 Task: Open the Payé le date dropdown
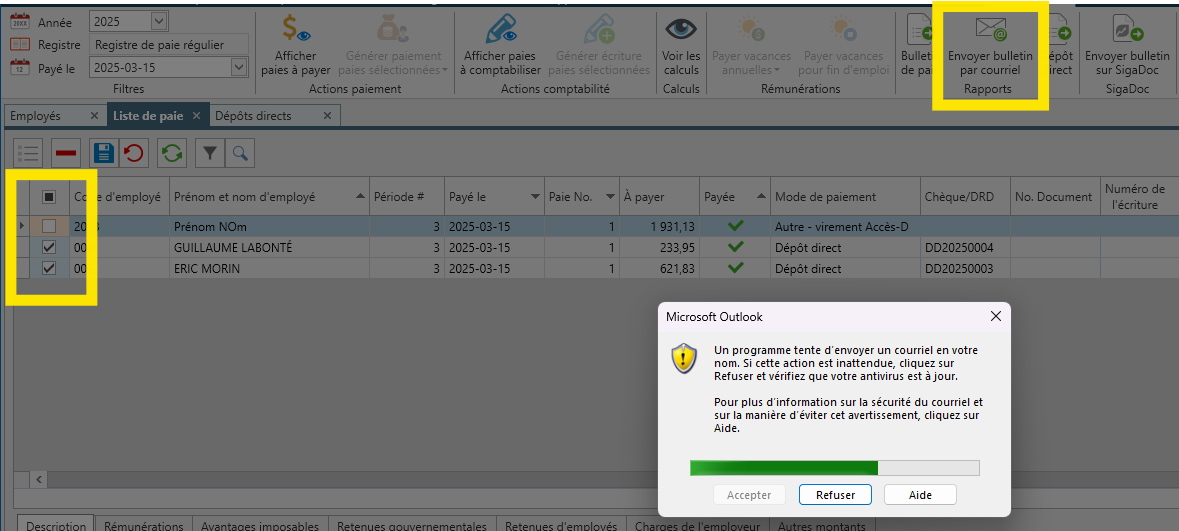point(239,67)
